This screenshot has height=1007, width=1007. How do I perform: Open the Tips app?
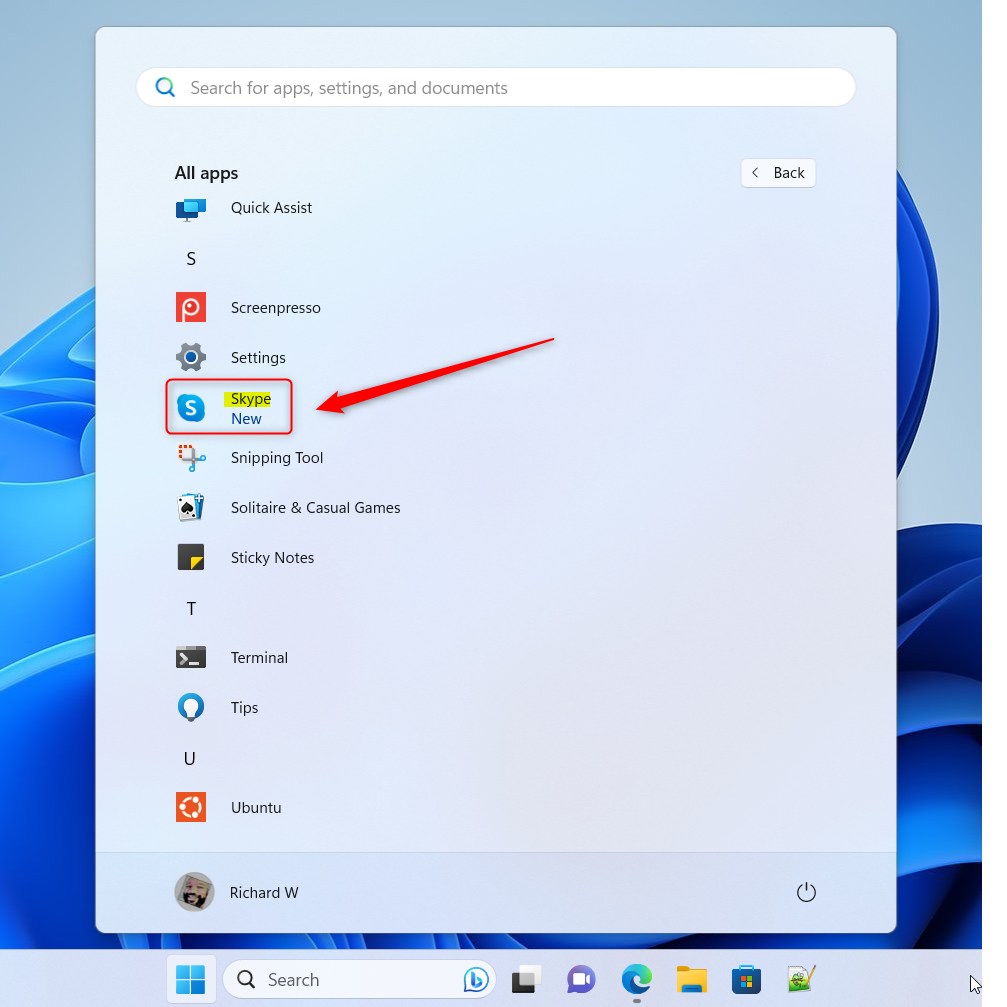(x=244, y=707)
